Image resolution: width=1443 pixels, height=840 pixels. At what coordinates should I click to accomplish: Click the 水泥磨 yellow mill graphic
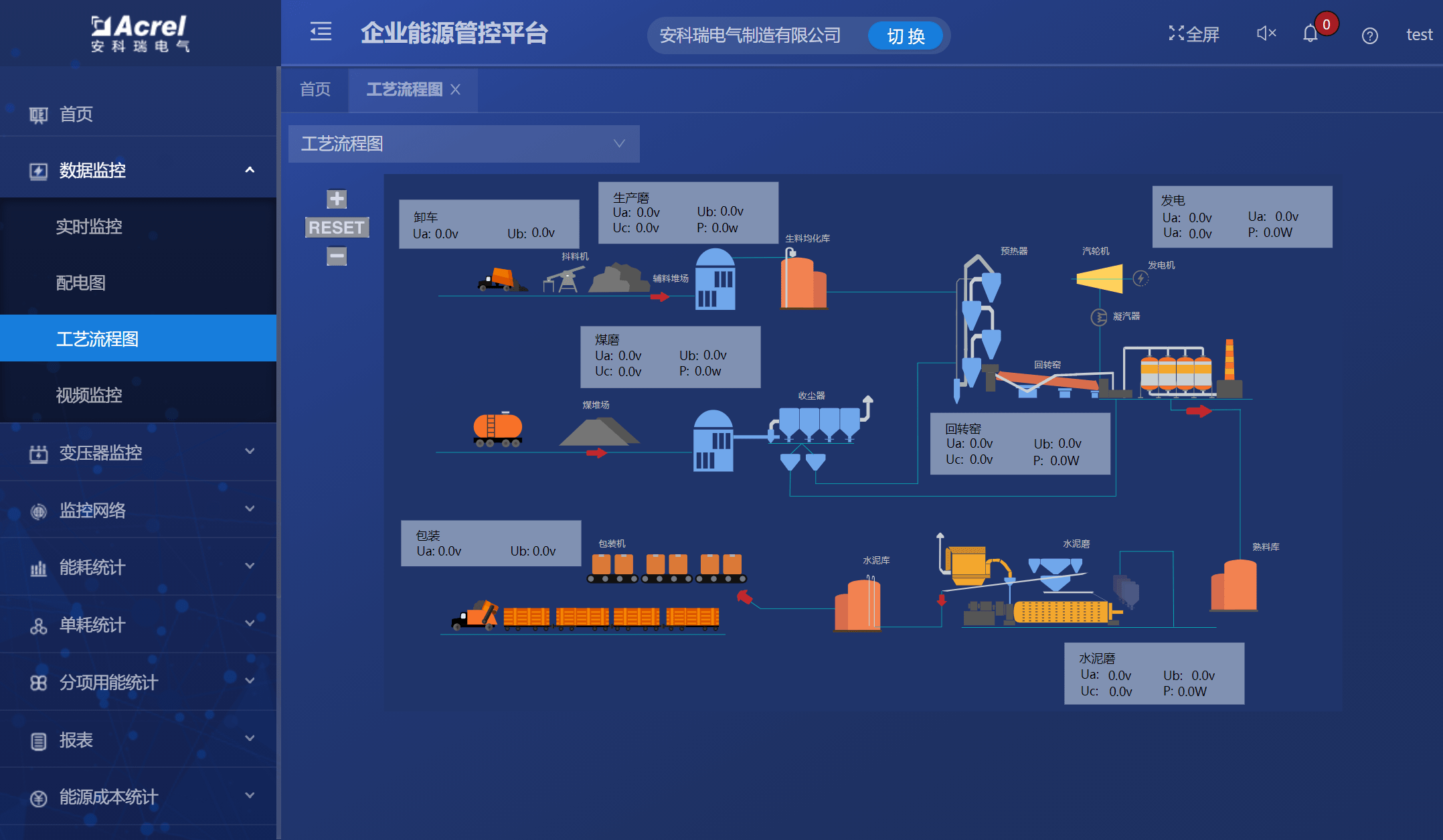tap(1061, 612)
